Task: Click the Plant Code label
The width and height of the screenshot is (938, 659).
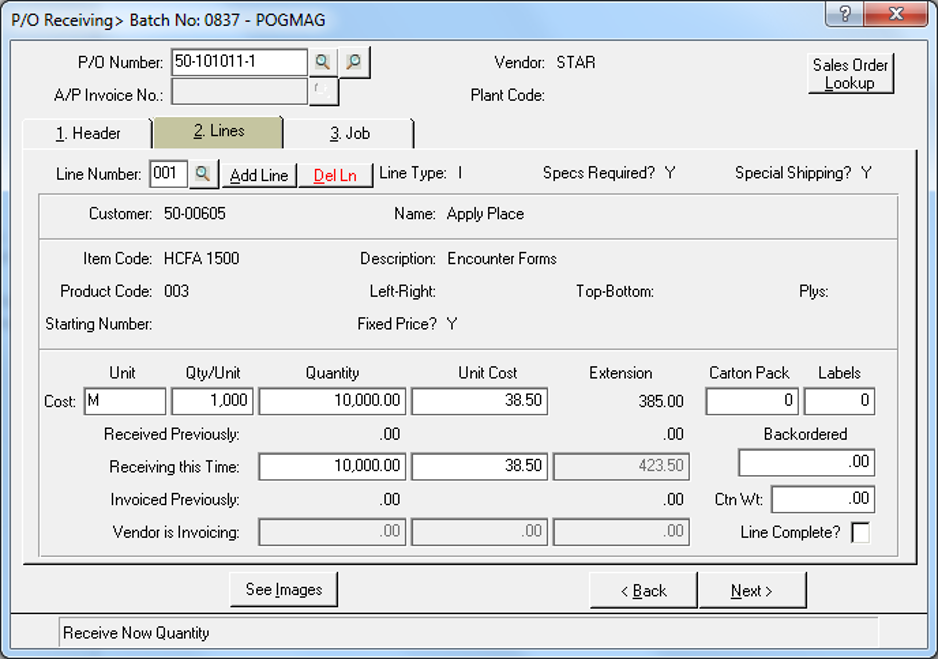Action: click(507, 95)
